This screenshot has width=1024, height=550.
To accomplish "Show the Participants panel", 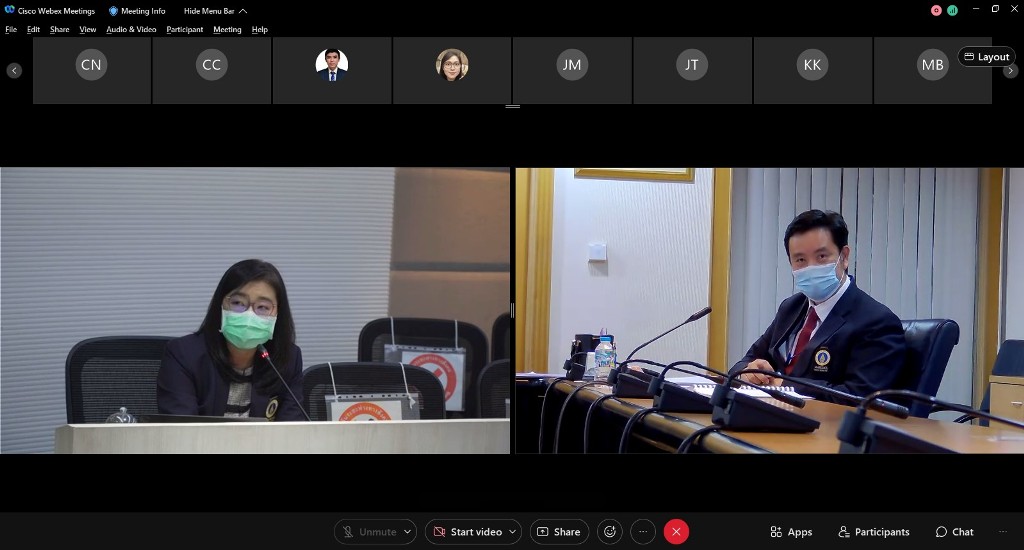I will [x=874, y=532].
